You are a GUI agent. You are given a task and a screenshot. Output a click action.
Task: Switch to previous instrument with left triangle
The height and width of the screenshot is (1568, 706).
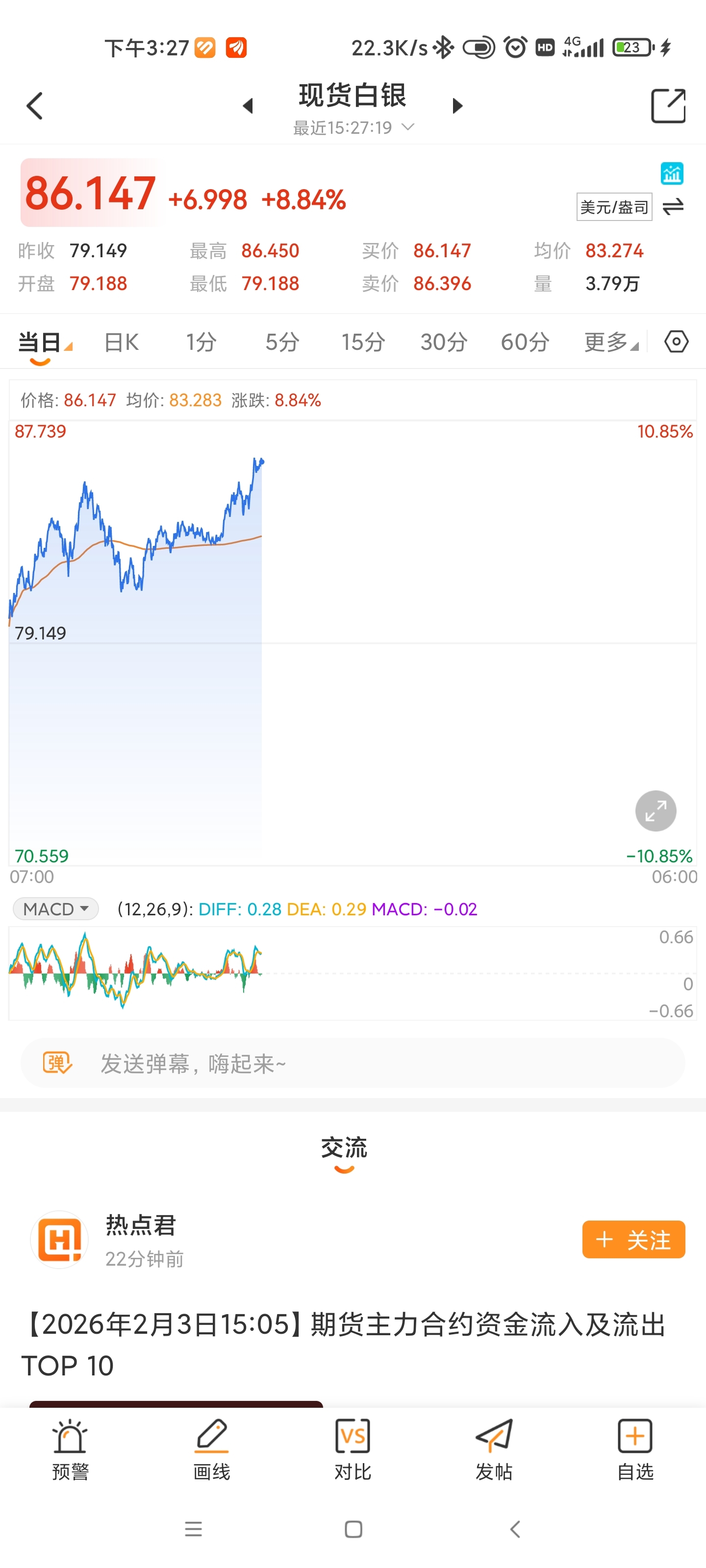click(247, 106)
